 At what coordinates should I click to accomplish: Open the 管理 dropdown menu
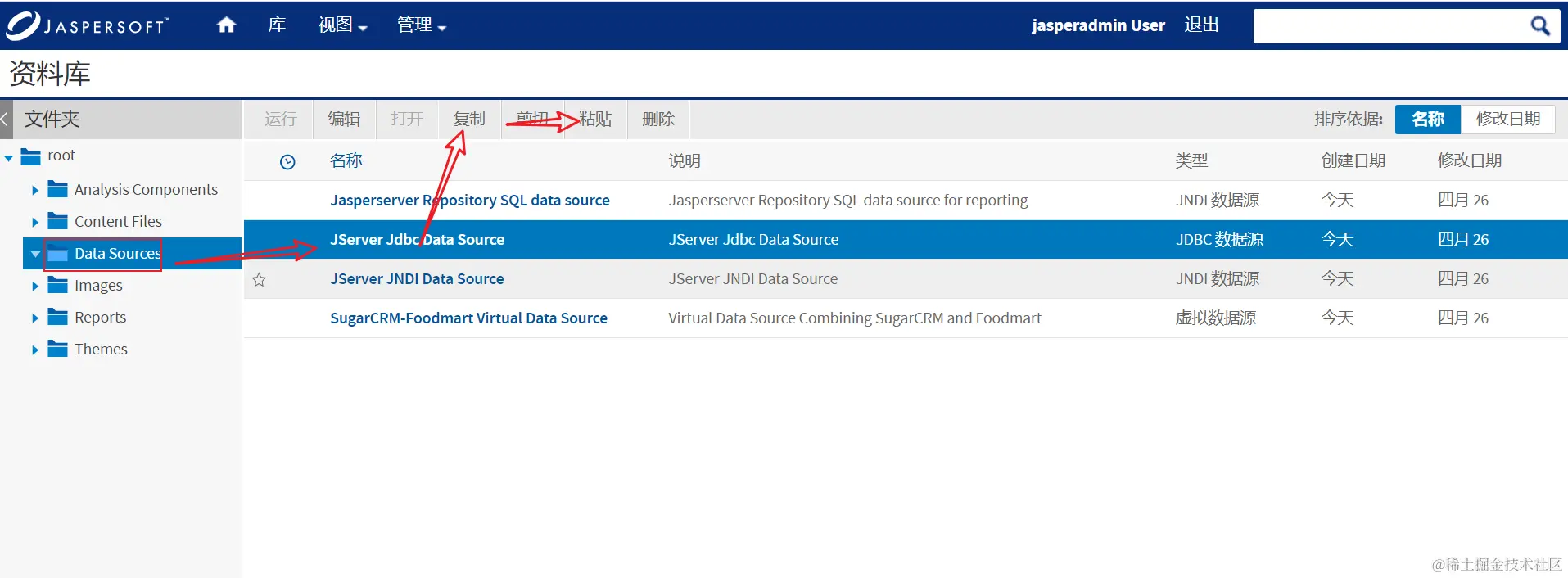(x=422, y=25)
